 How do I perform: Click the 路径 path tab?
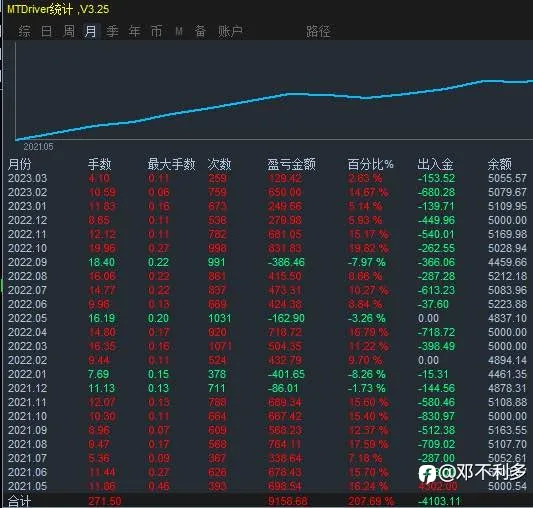pos(318,32)
